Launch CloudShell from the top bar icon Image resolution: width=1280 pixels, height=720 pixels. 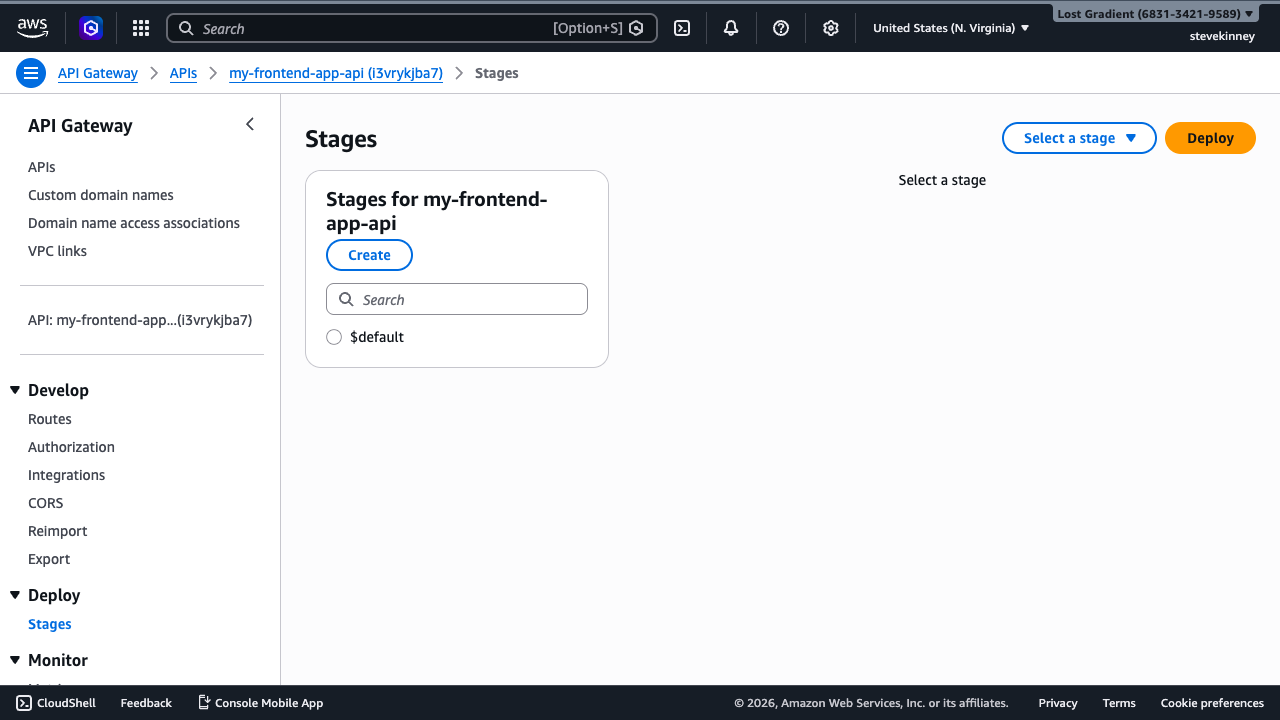[x=682, y=28]
